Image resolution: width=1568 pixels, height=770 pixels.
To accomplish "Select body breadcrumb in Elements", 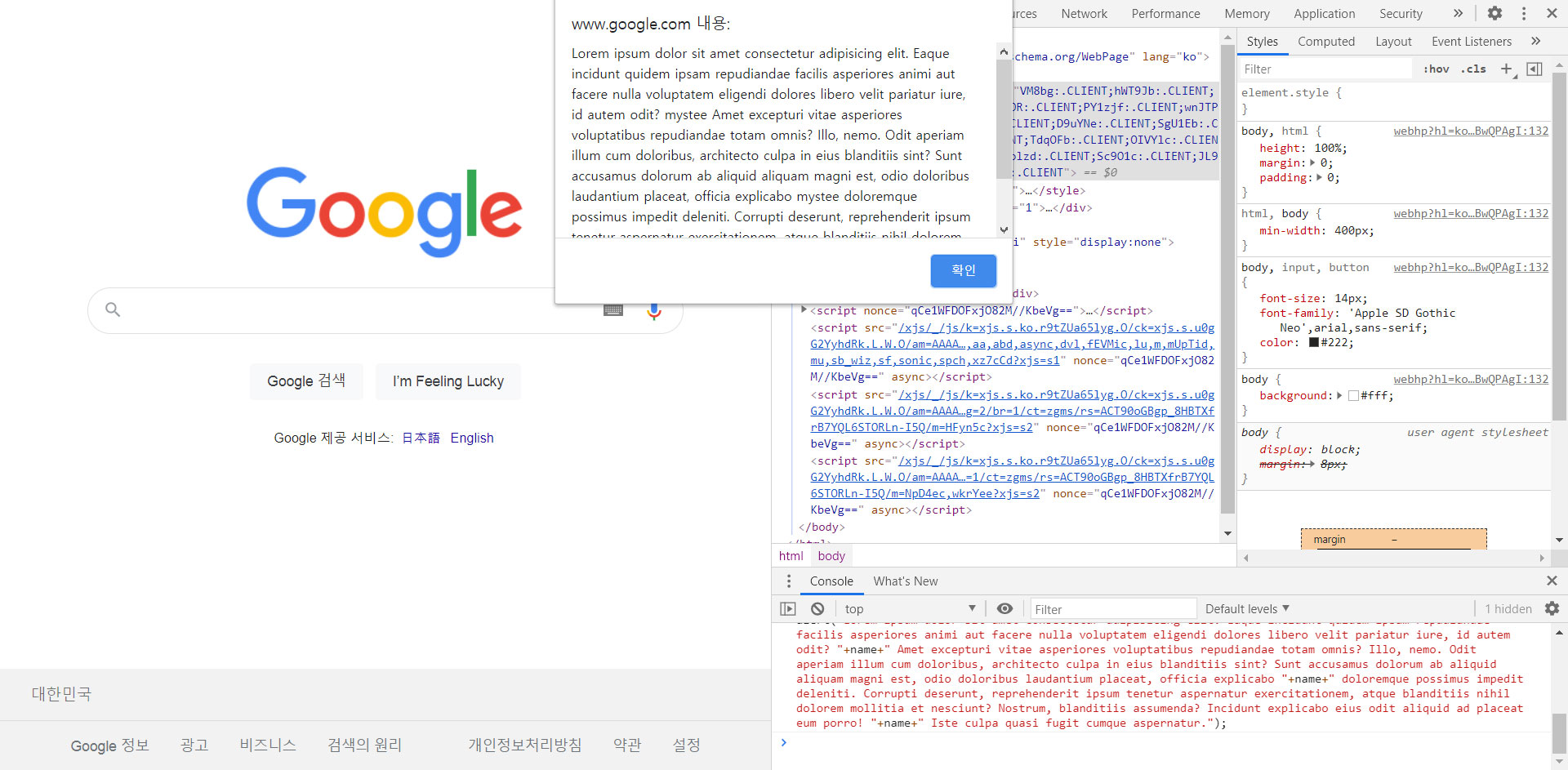I will pos(831,556).
